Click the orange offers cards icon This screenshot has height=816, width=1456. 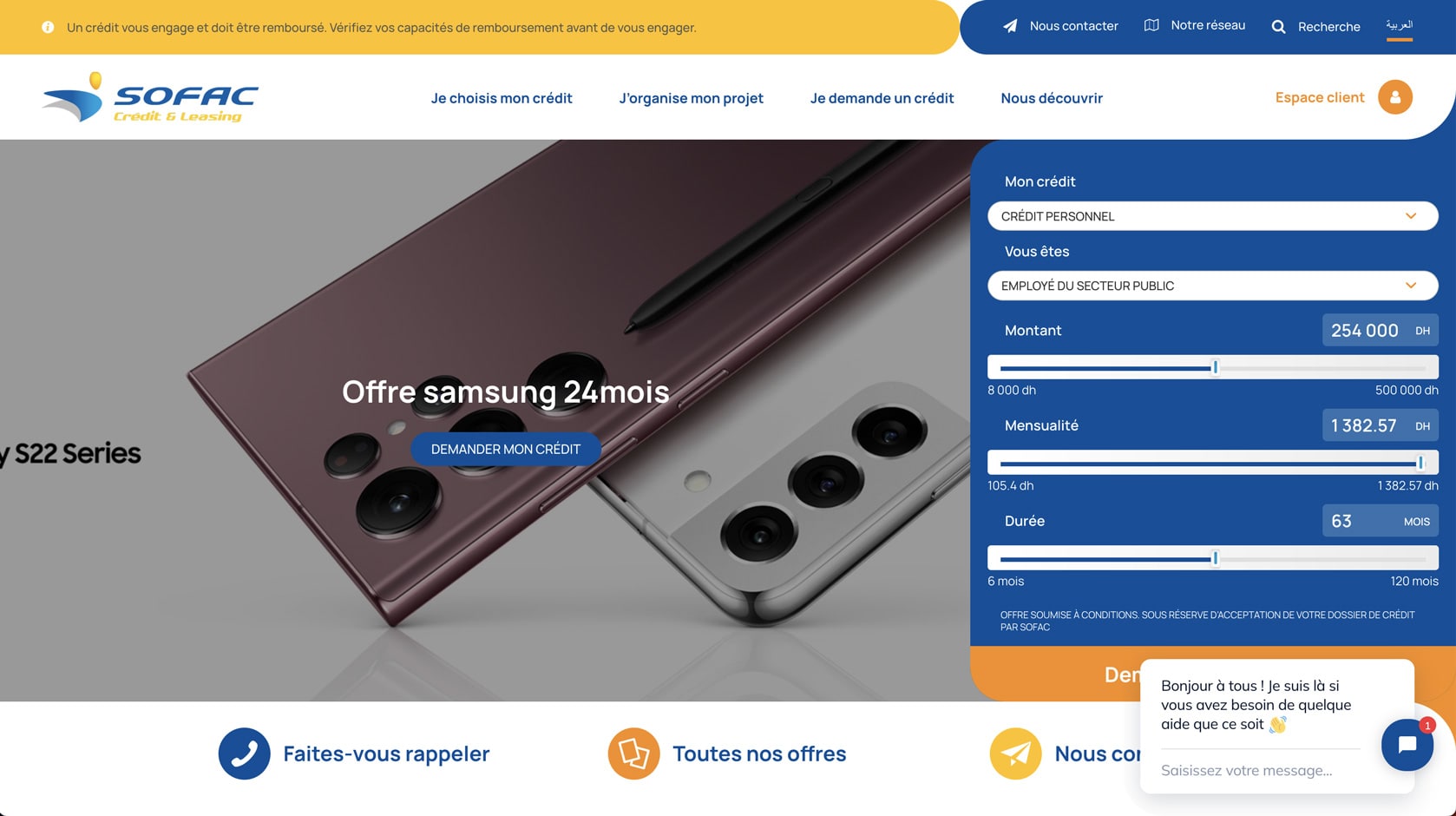tap(633, 753)
